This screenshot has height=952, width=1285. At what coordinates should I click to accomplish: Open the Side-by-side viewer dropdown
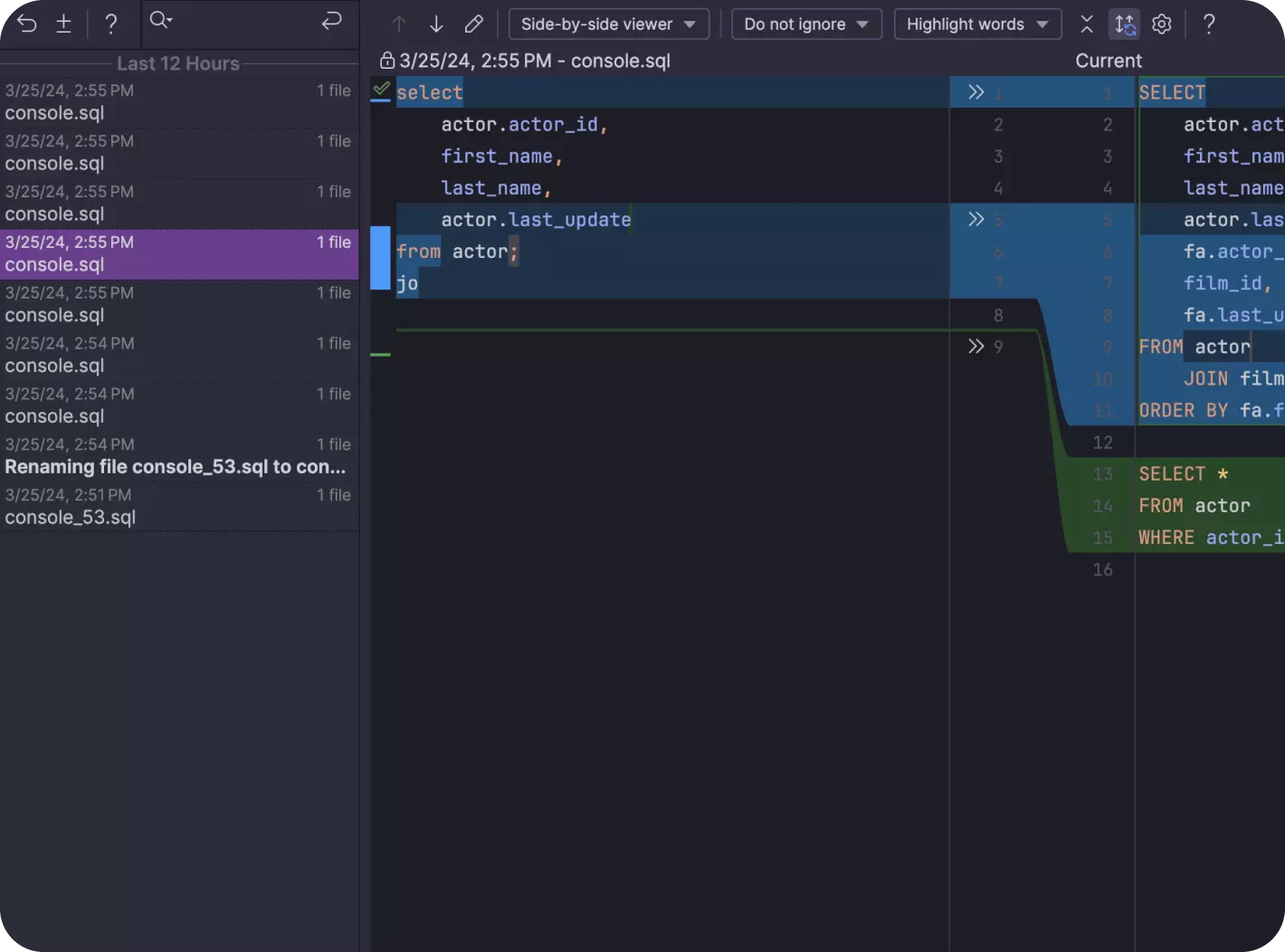point(608,24)
